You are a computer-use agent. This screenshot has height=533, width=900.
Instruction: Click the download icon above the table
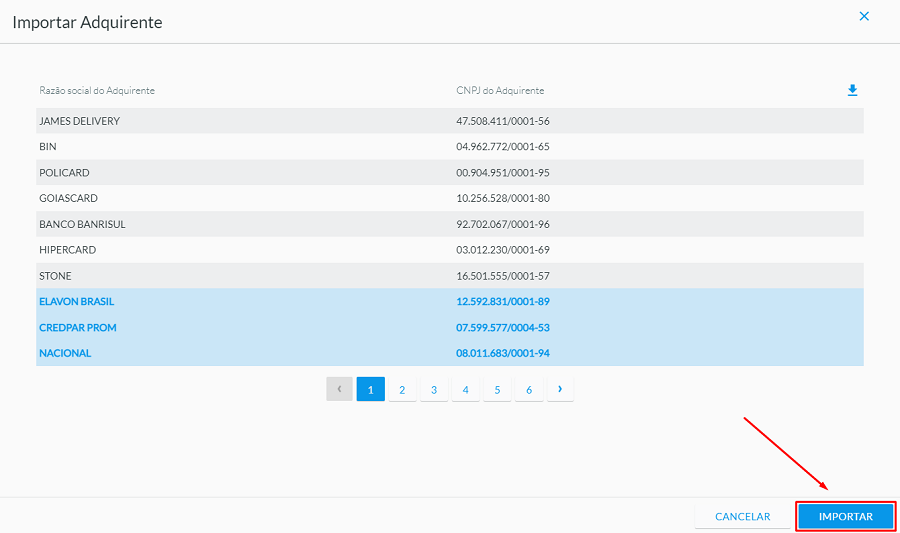click(852, 90)
